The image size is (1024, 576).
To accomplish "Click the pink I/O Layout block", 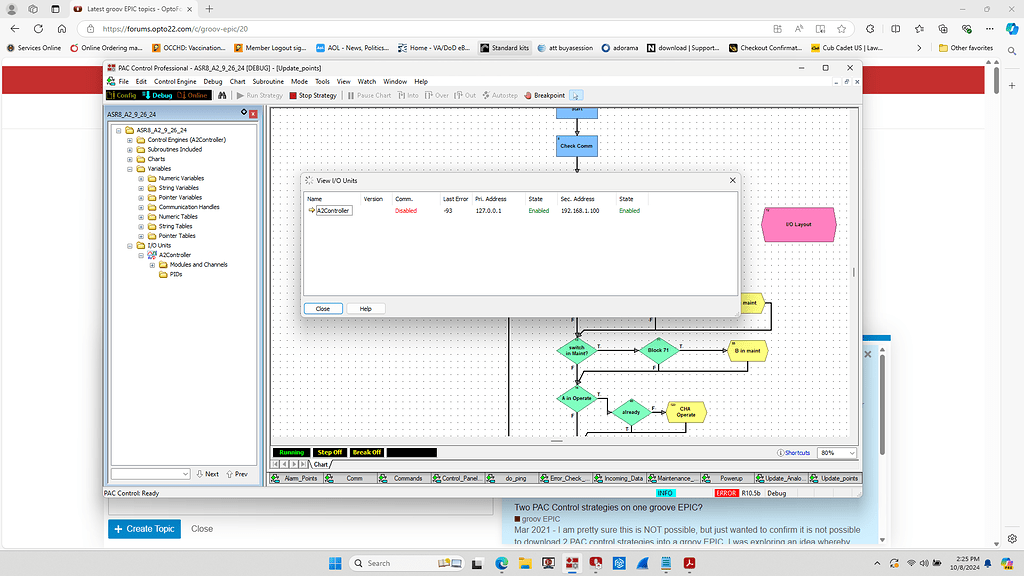I will click(799, 225).
